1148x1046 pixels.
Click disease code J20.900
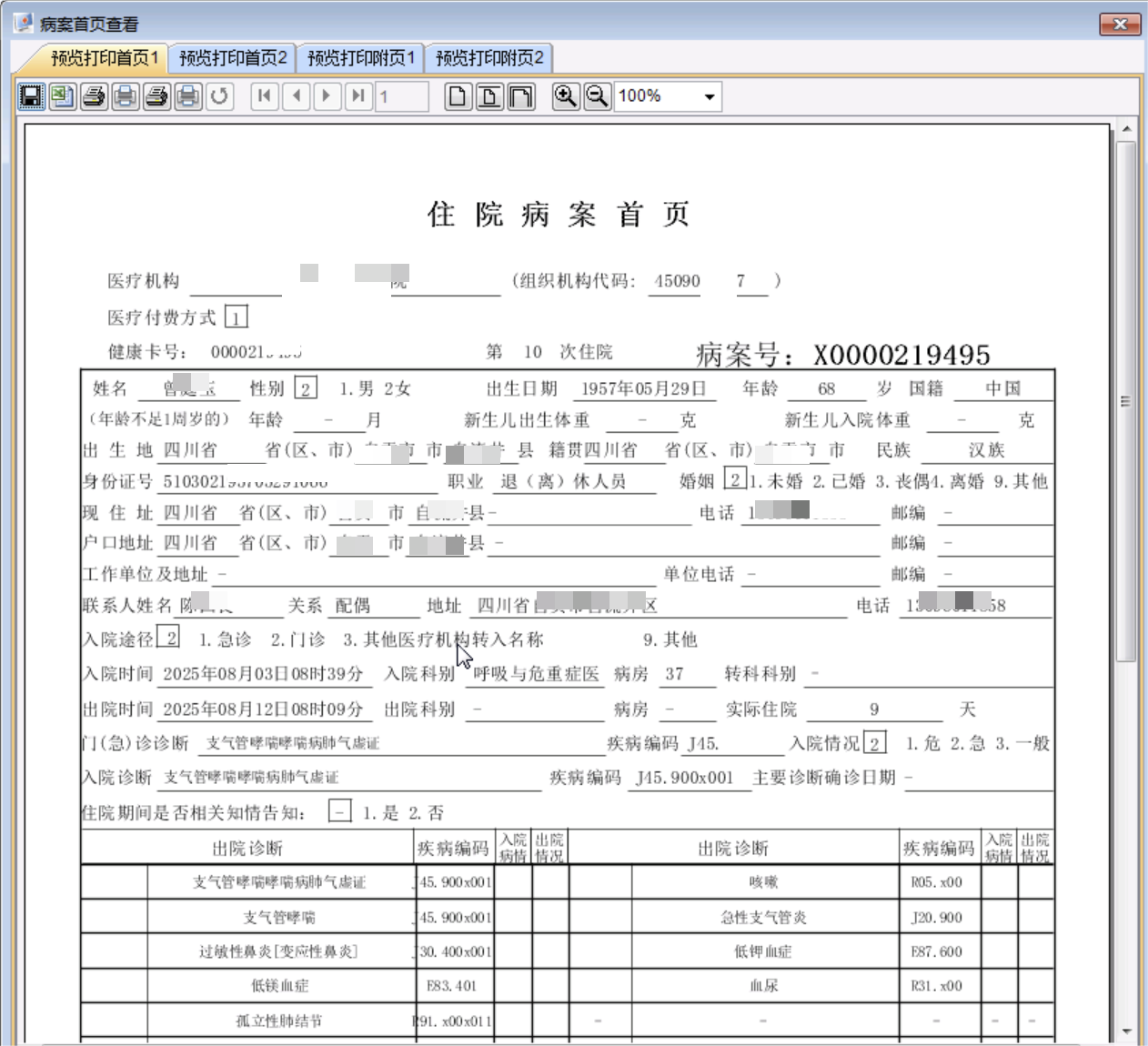coord(936,917)
